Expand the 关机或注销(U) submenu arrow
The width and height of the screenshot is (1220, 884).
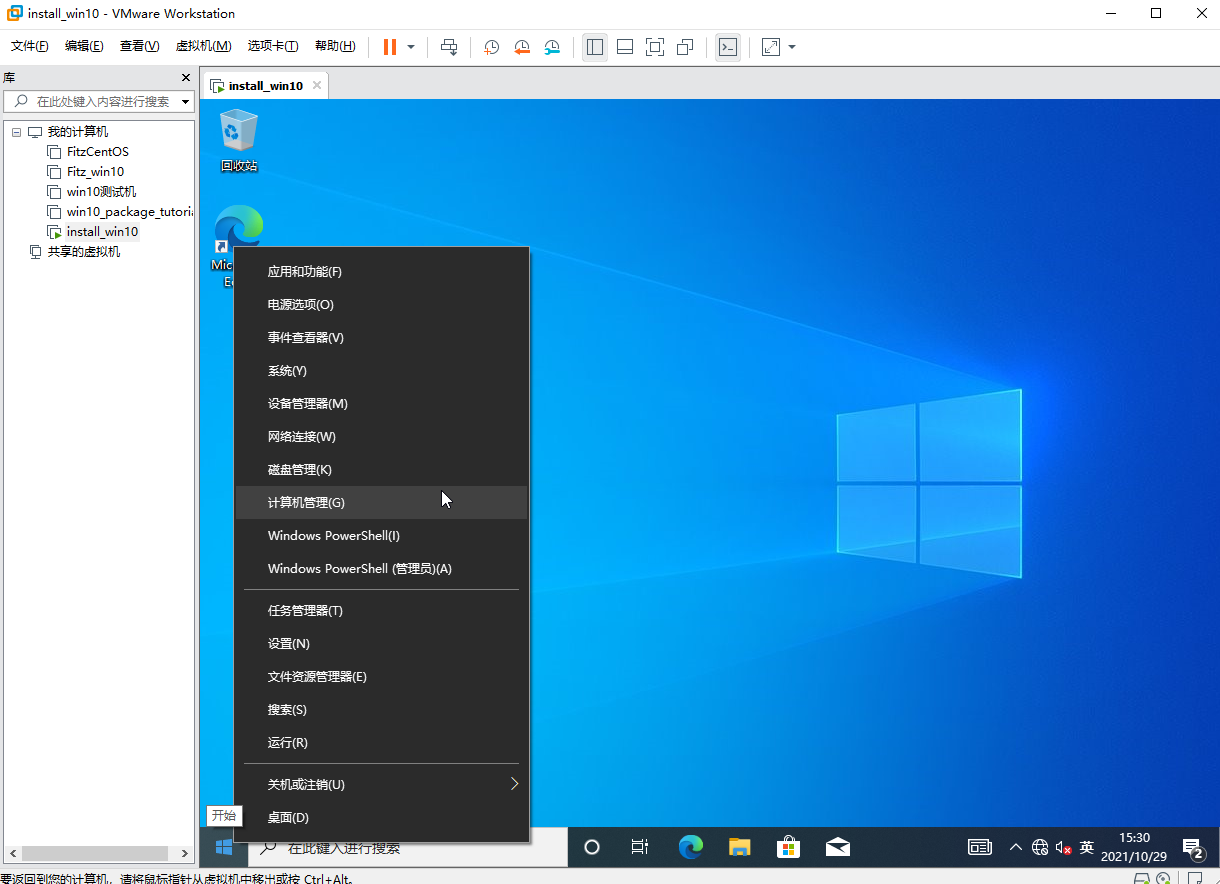(x=514, y=784)
